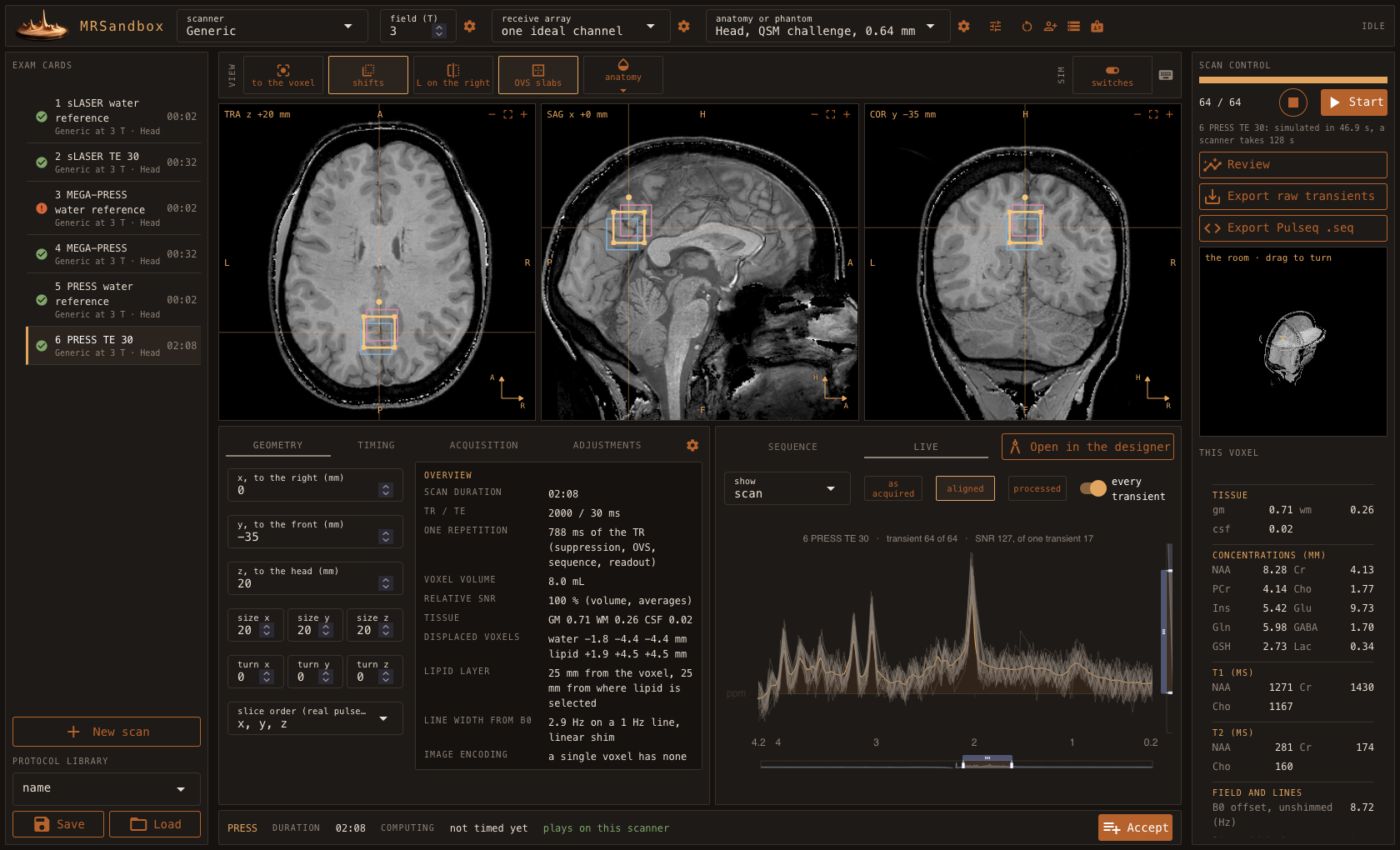Click the Export raw transients button

point(1292,197)
